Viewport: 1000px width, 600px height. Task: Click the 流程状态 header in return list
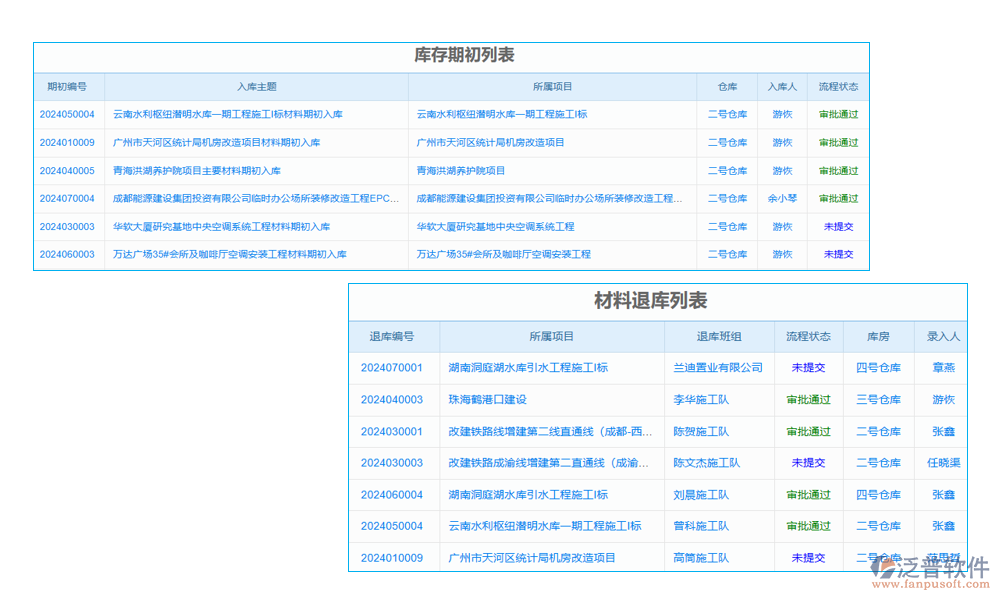(807, 336)
